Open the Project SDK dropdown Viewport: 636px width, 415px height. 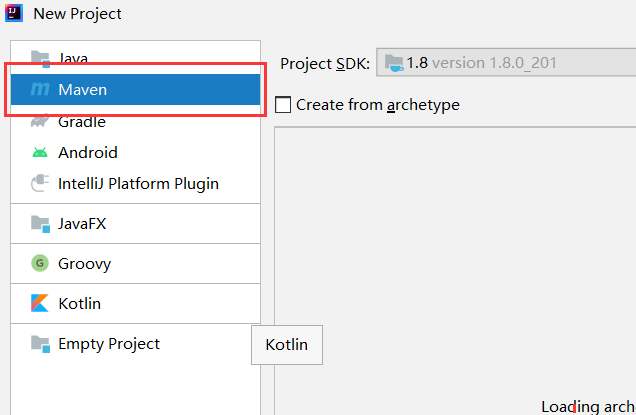(506, 62)
